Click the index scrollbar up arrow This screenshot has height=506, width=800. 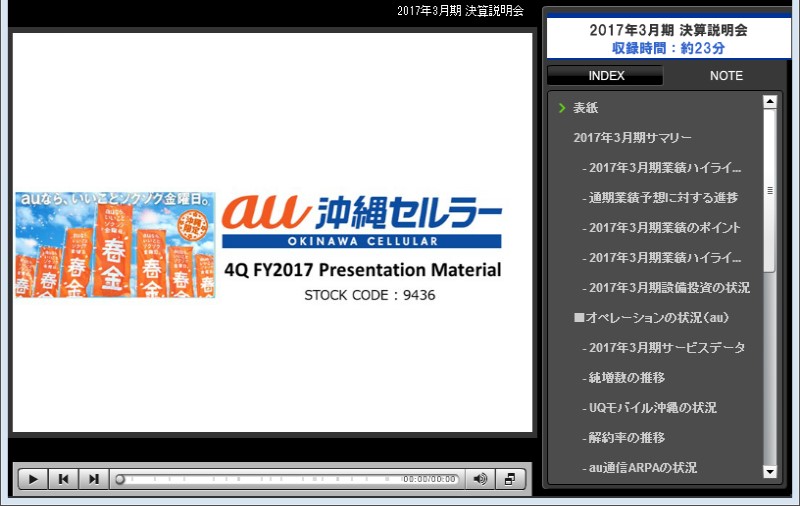pos(770,102)
